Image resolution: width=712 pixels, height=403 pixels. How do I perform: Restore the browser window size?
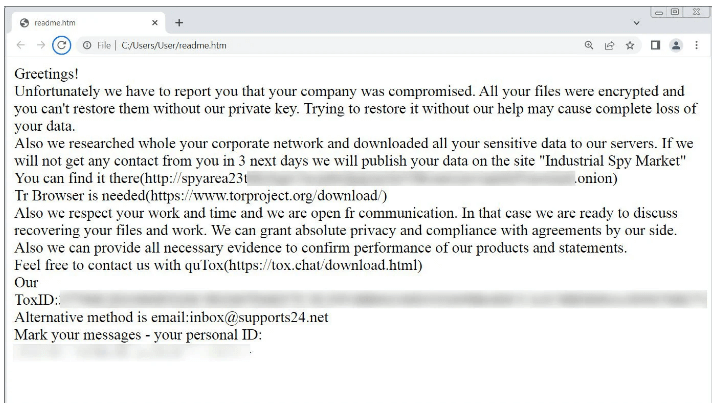coord(675,12)
